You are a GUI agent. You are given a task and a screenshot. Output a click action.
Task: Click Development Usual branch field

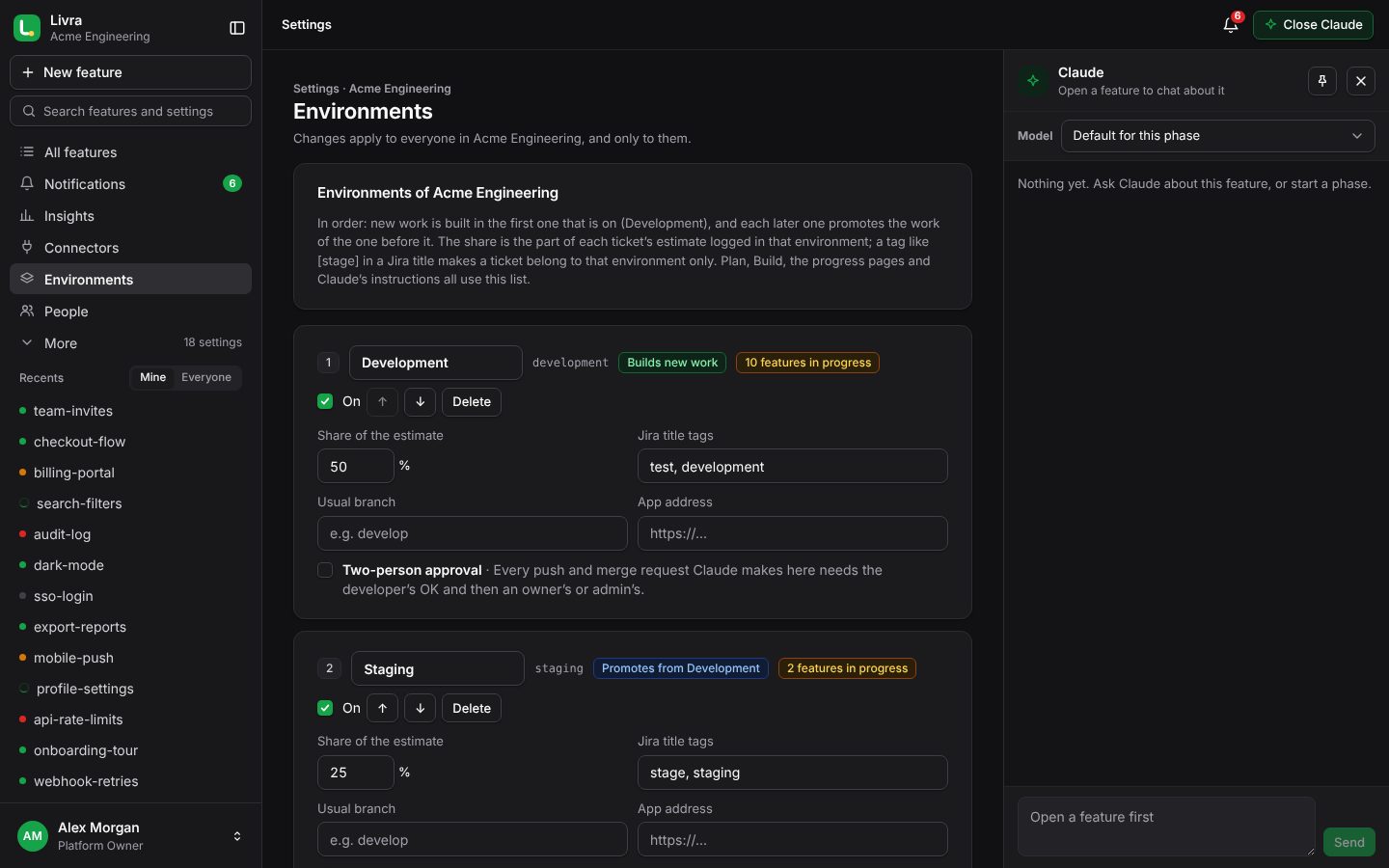473,533
